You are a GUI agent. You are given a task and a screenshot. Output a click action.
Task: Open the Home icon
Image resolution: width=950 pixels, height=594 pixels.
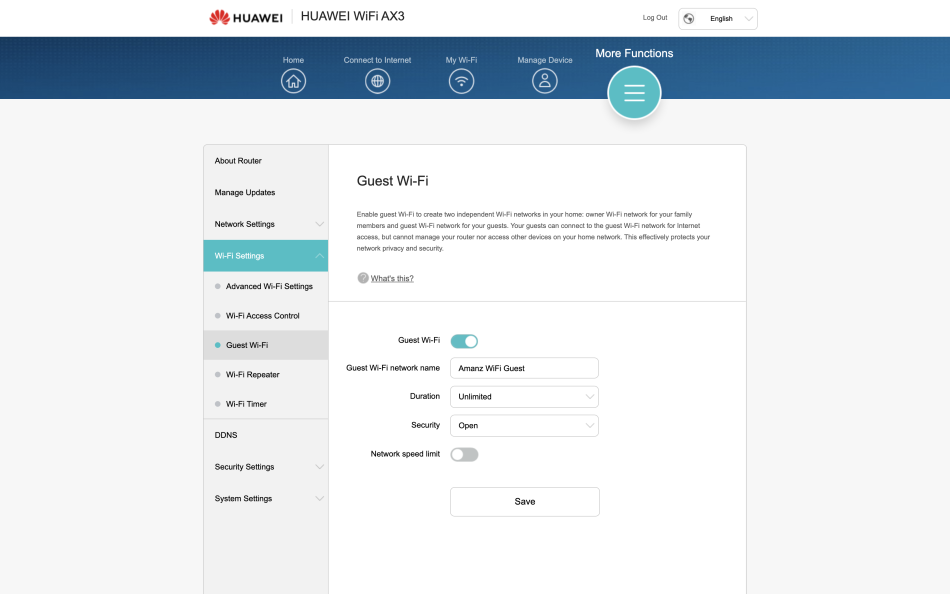pos(293,81)
